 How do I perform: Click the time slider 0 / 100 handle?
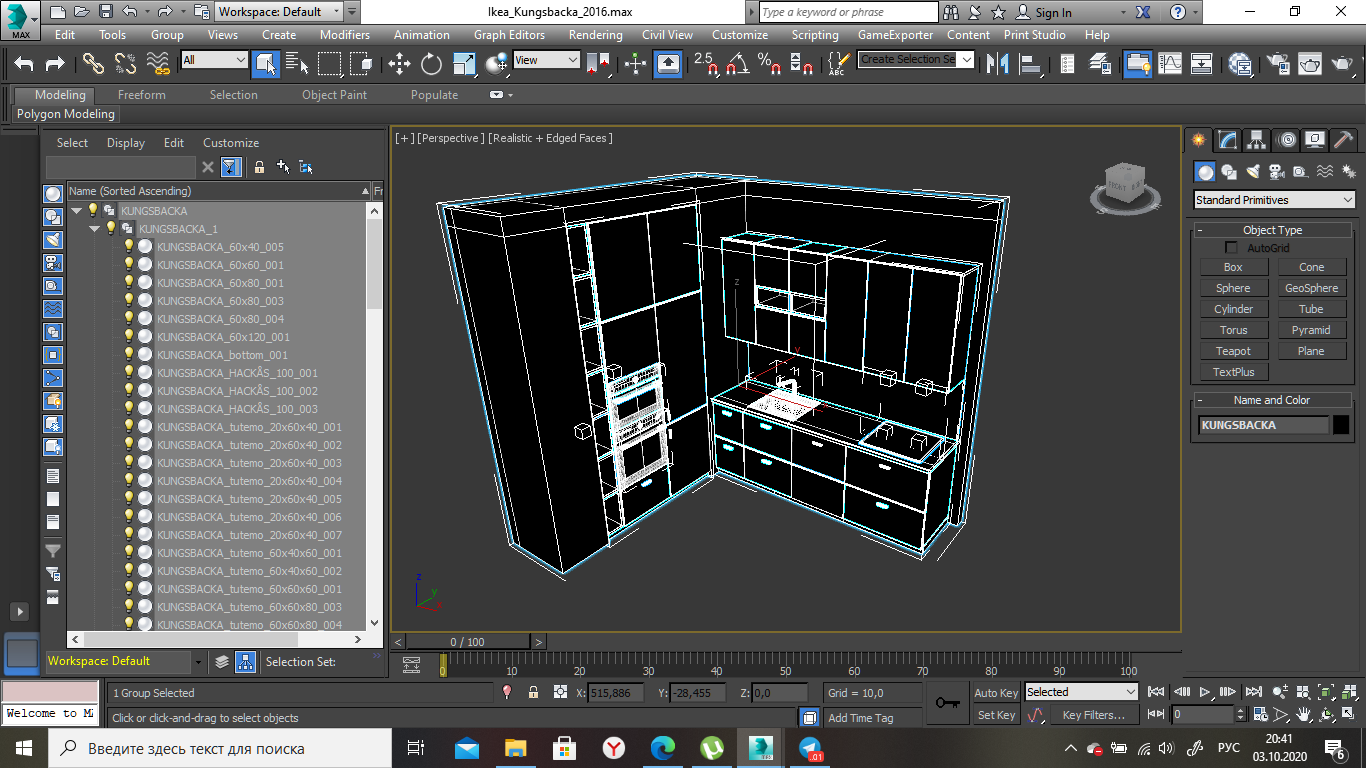[467, 642]
